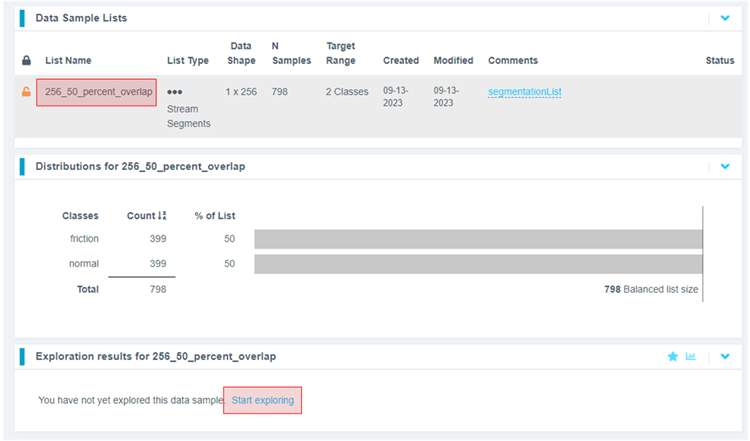Screen dimensions: 750x441
Task: Open the 256_50_percent_overlap list
Action: (x=97, y=92)
